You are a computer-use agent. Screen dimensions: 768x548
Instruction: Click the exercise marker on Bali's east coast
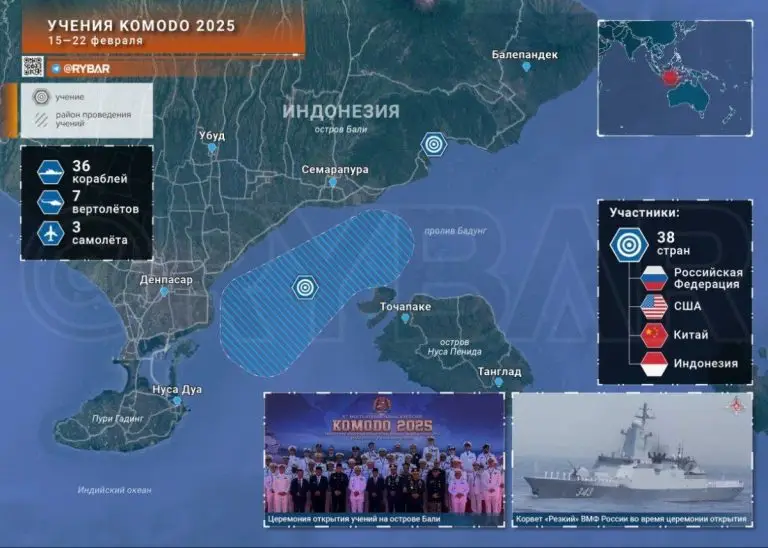[x=433, y=144]
